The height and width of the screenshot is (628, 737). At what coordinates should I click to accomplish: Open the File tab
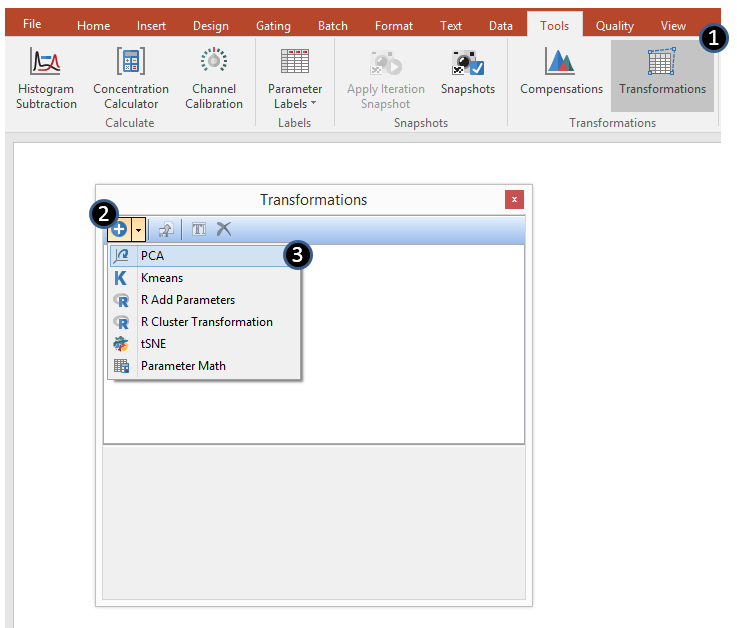32,24
